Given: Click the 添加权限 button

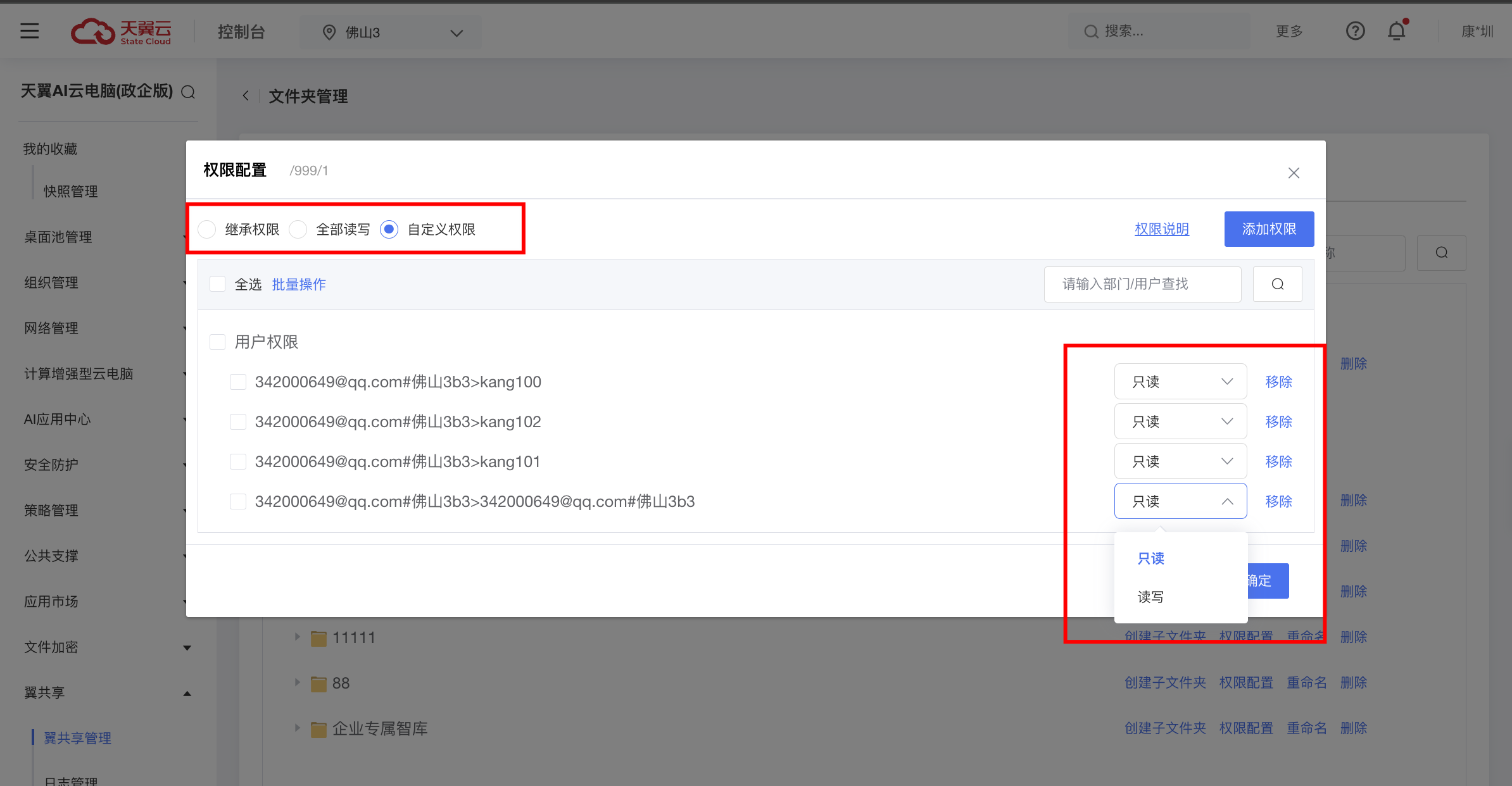Looking at the screenshot, I should click(x=1269, y=229).
